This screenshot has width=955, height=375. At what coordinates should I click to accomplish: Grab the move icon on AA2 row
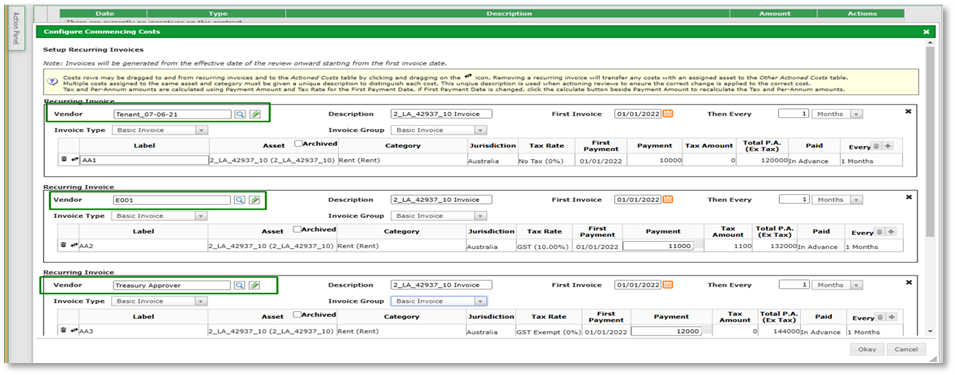click(74, 245)
